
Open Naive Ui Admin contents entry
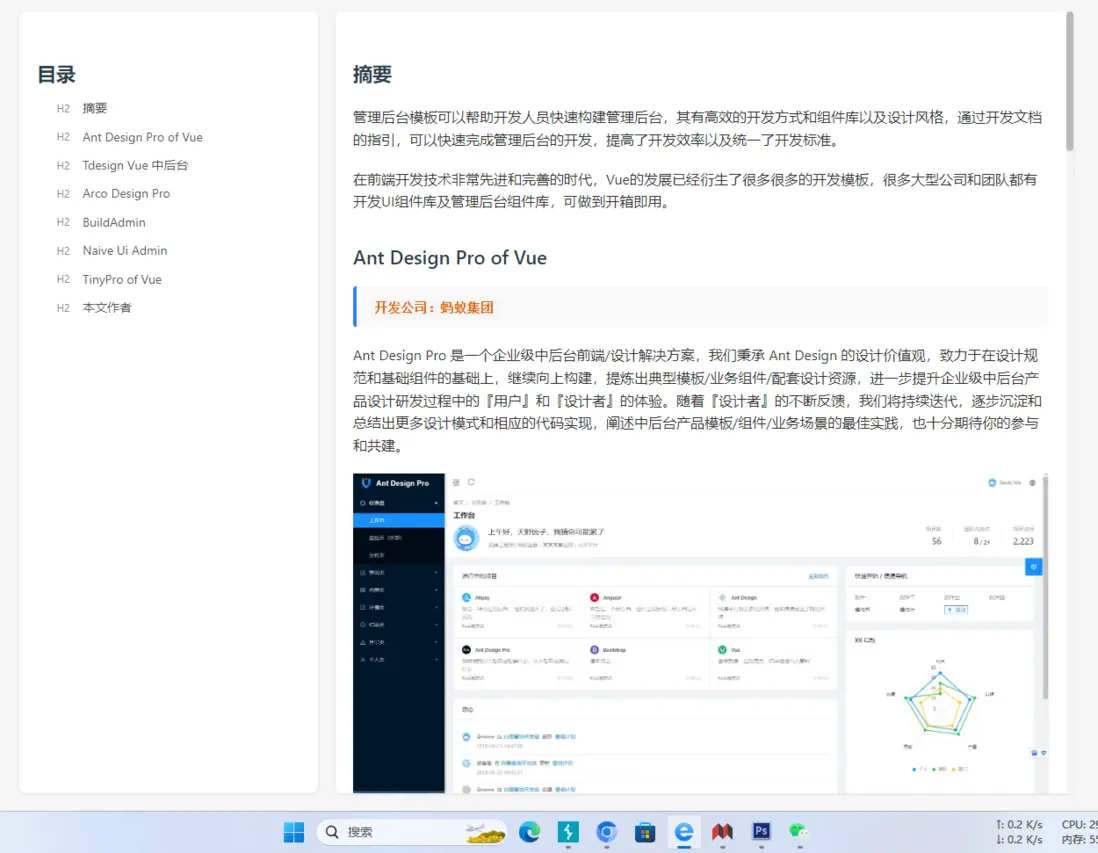pyautogui.click(x=125, y=251)
